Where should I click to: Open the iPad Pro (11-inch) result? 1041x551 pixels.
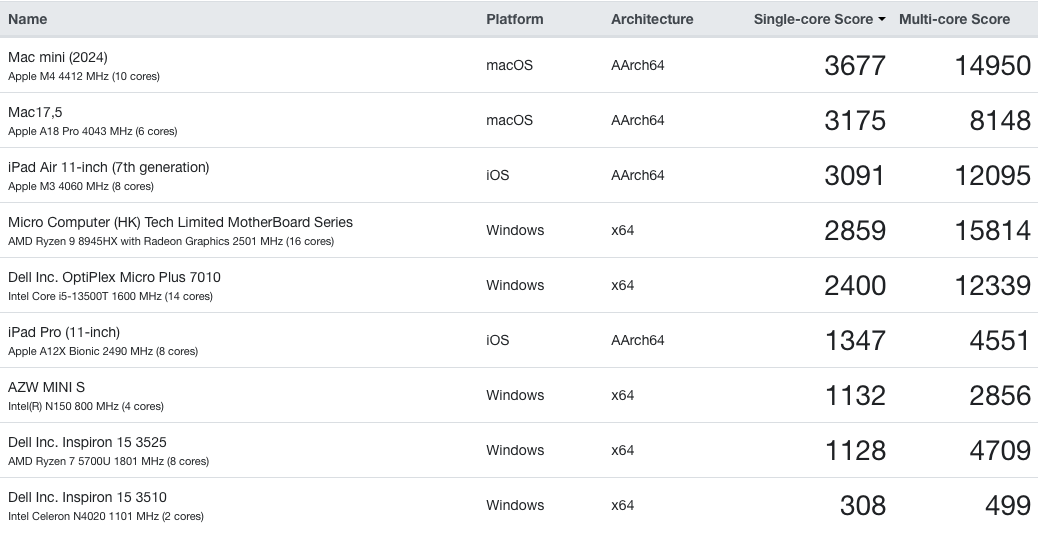tap(64, 333)
